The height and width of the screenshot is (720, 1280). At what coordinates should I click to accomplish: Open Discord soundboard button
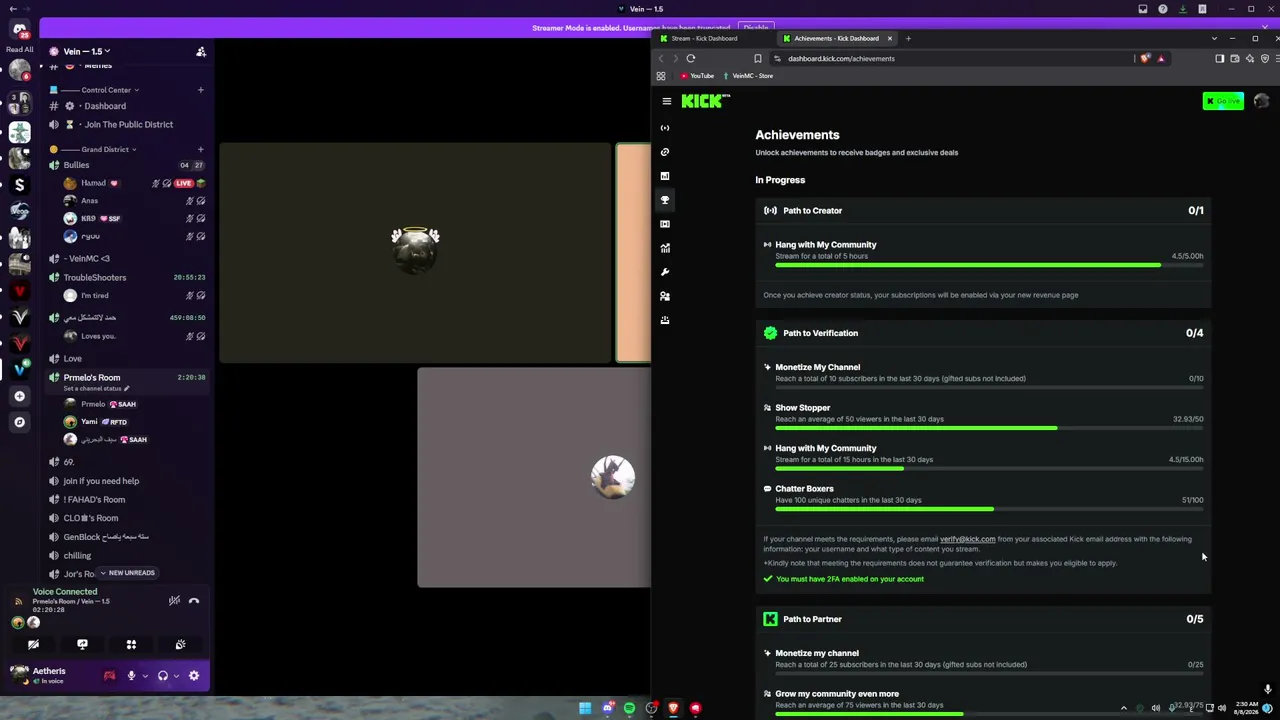pos(180,645)
